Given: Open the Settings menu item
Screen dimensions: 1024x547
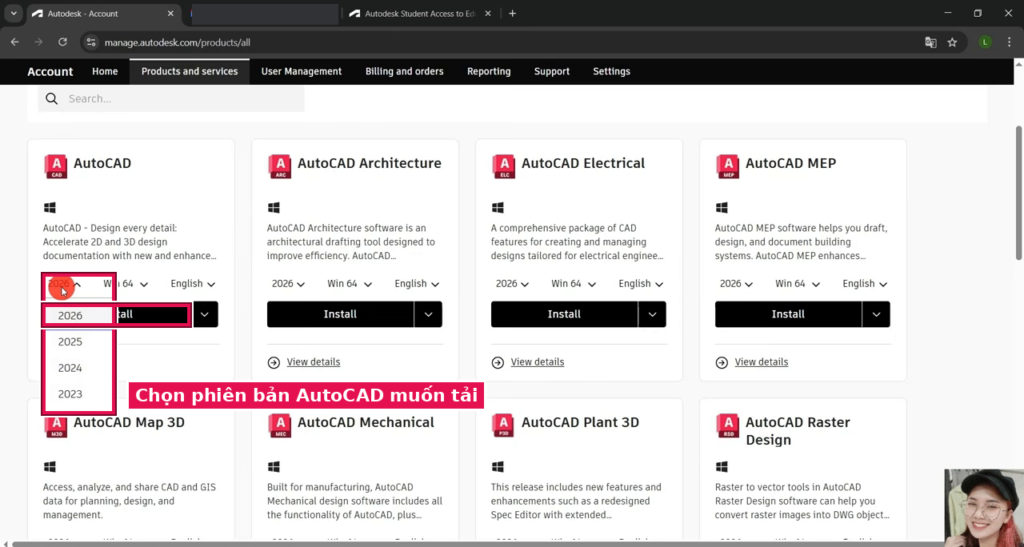Looking at the screenshot, I should (611, 71).
